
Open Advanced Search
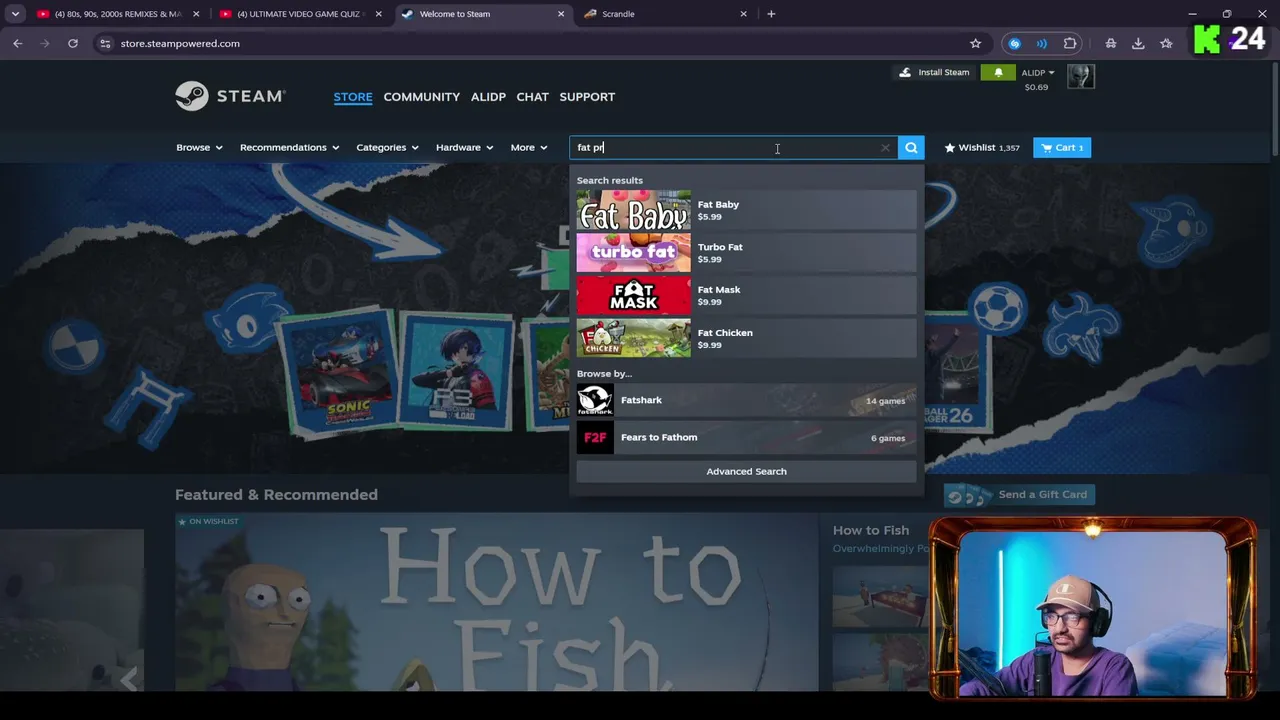coord(746,471)
